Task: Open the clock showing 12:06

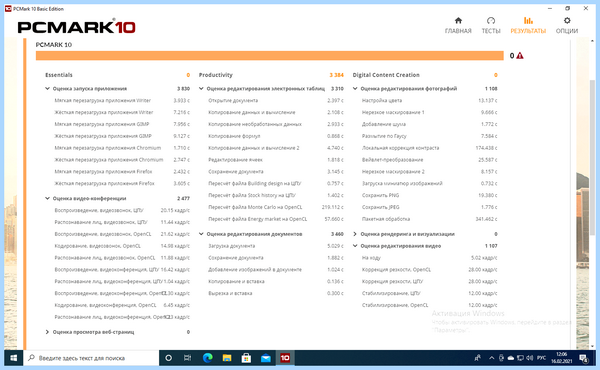Action: coord(561,358)
